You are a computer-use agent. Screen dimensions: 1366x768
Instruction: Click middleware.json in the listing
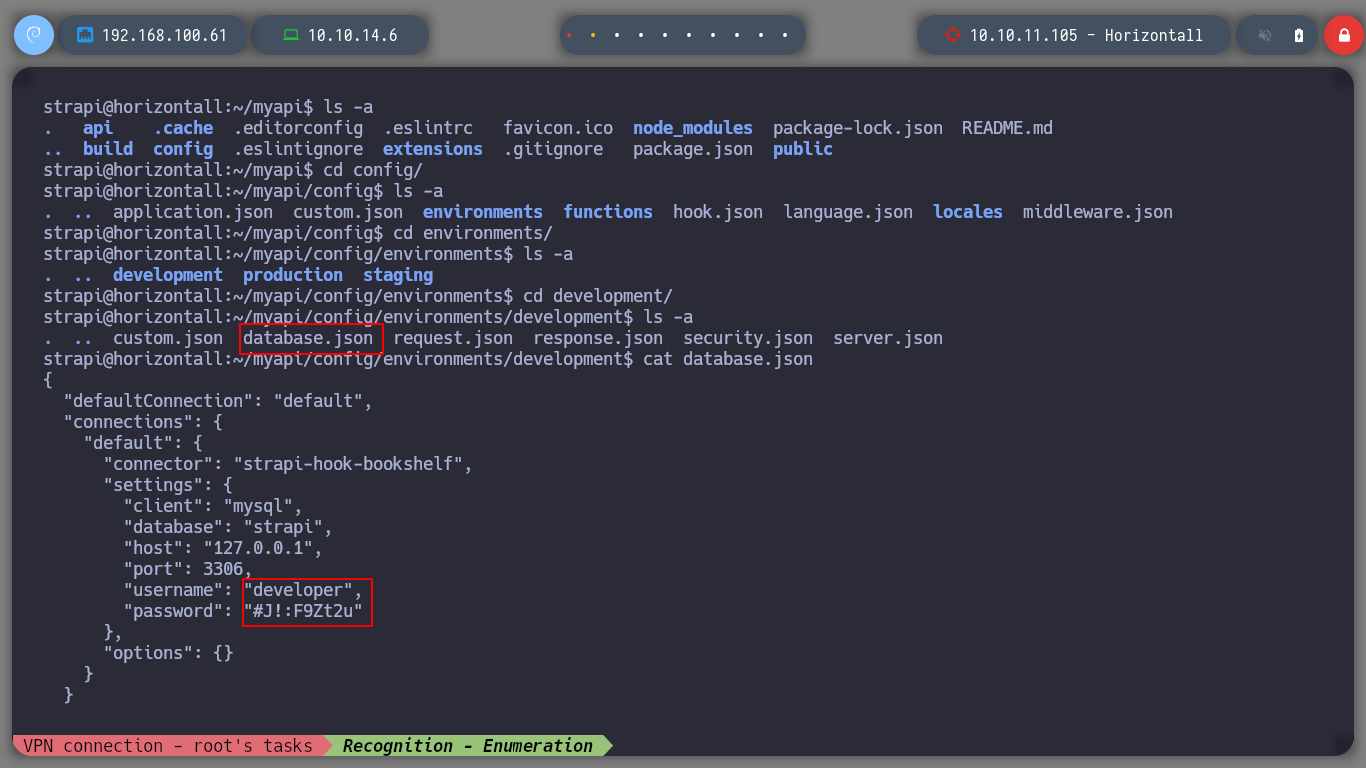(1098, 212)
